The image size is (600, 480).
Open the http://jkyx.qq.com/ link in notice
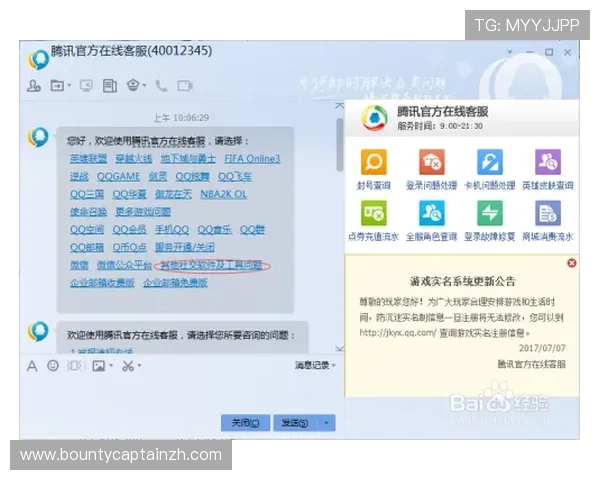pyautogui.click(x=398, y=333)
